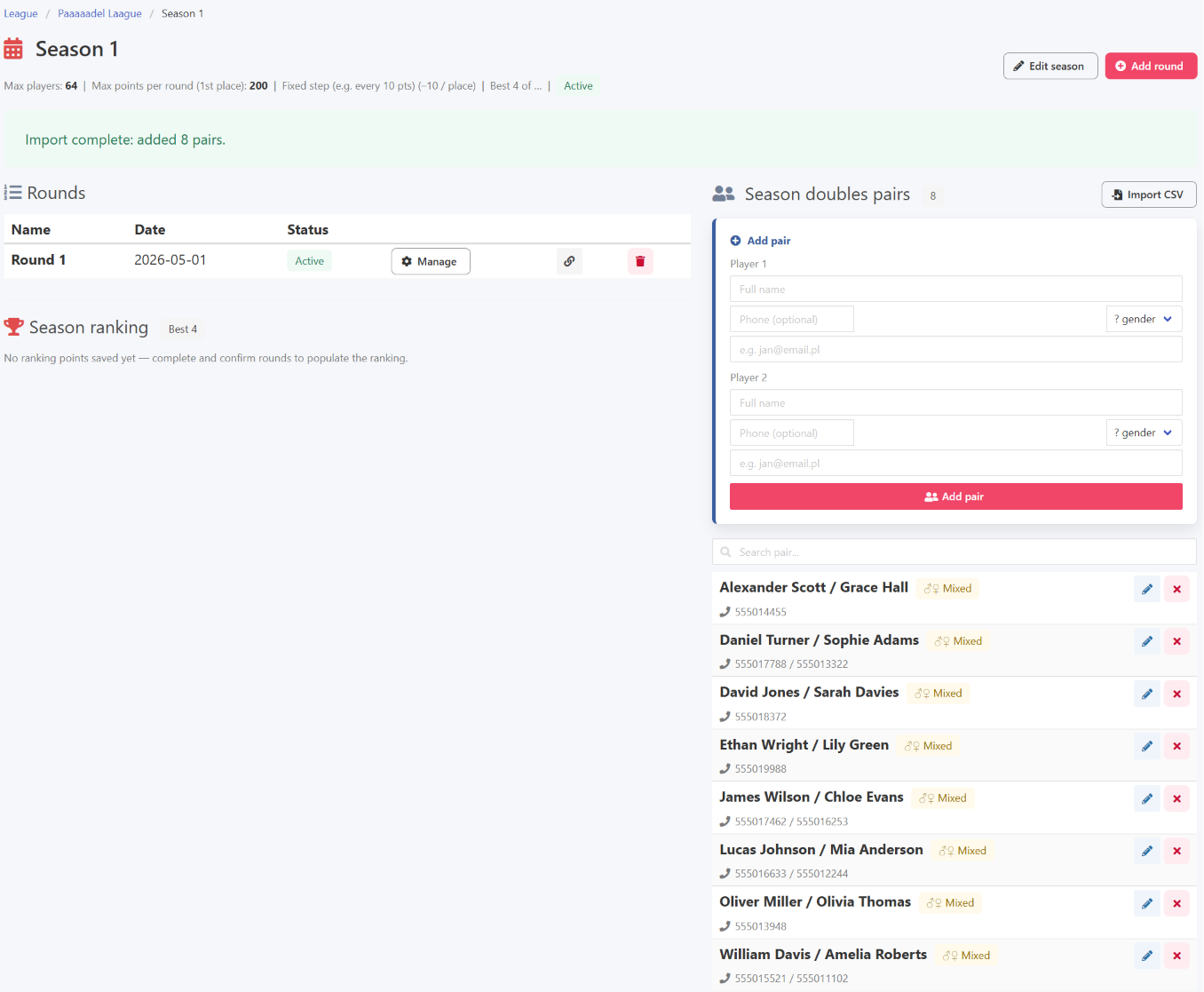The width and height of the screenshot is (1204, 992).
Task: Remove the David Jones / Sarah Davies pair
Action: [1176, 694]
